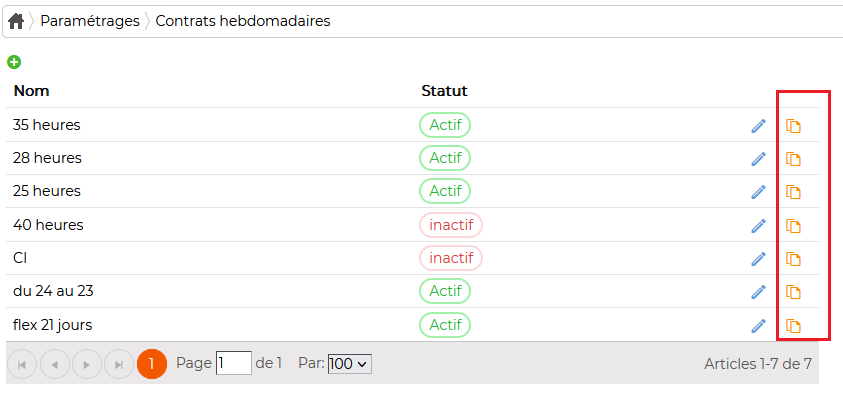Viewport: 843px width, 394px height.
Task: Sort by the Nom column header
Action: (31, 91)
